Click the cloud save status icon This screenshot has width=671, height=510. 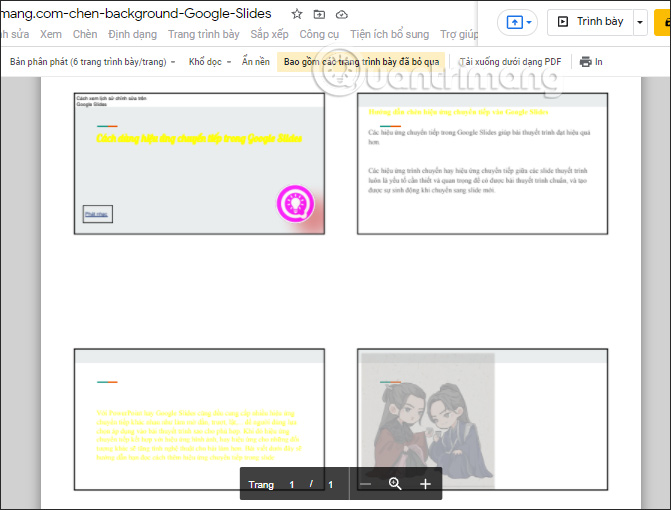point(341,15)
